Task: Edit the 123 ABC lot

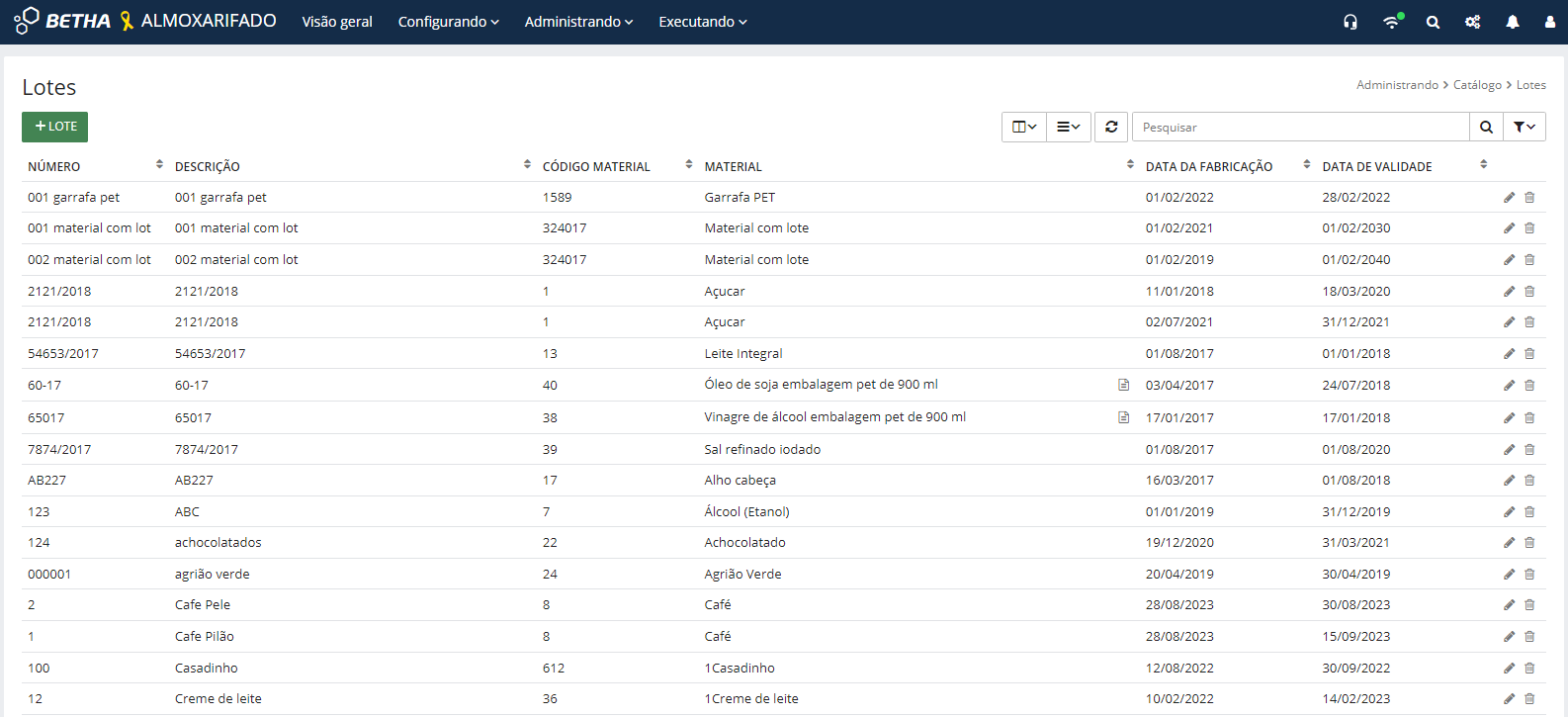Action: (x=1510, y=512)
